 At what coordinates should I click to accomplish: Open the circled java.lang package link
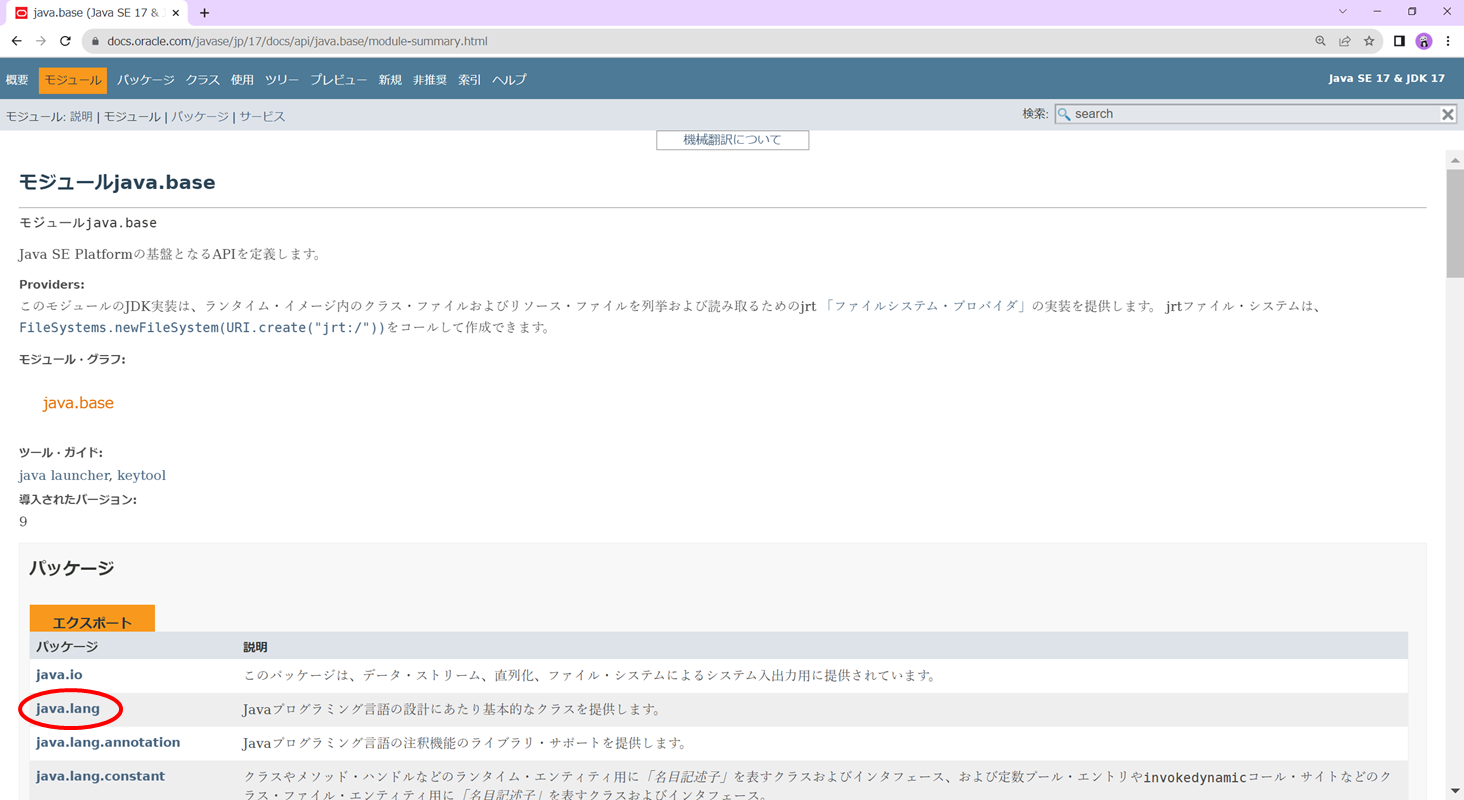[x=68, y=709]
